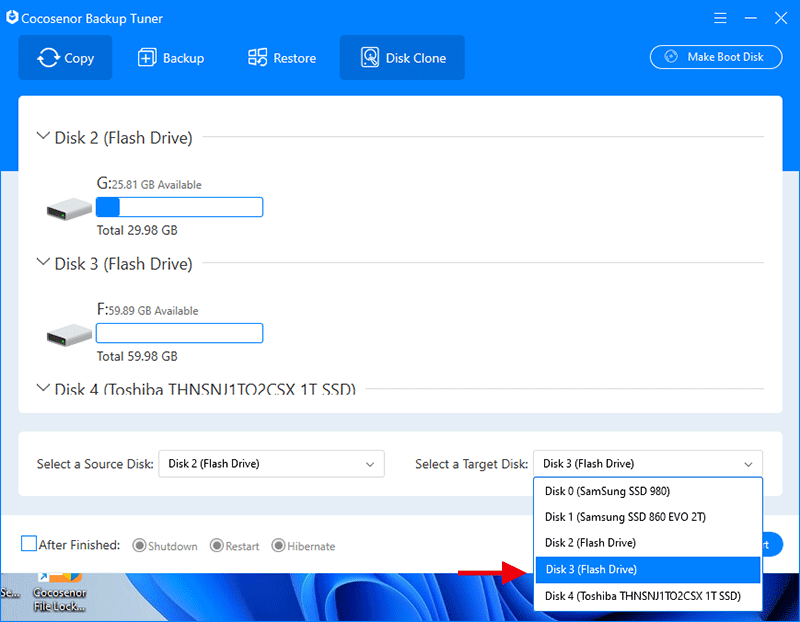This screenshot has width=800, height=622.
Task: Open the Copy tab
Action: (x=65, y=58)
